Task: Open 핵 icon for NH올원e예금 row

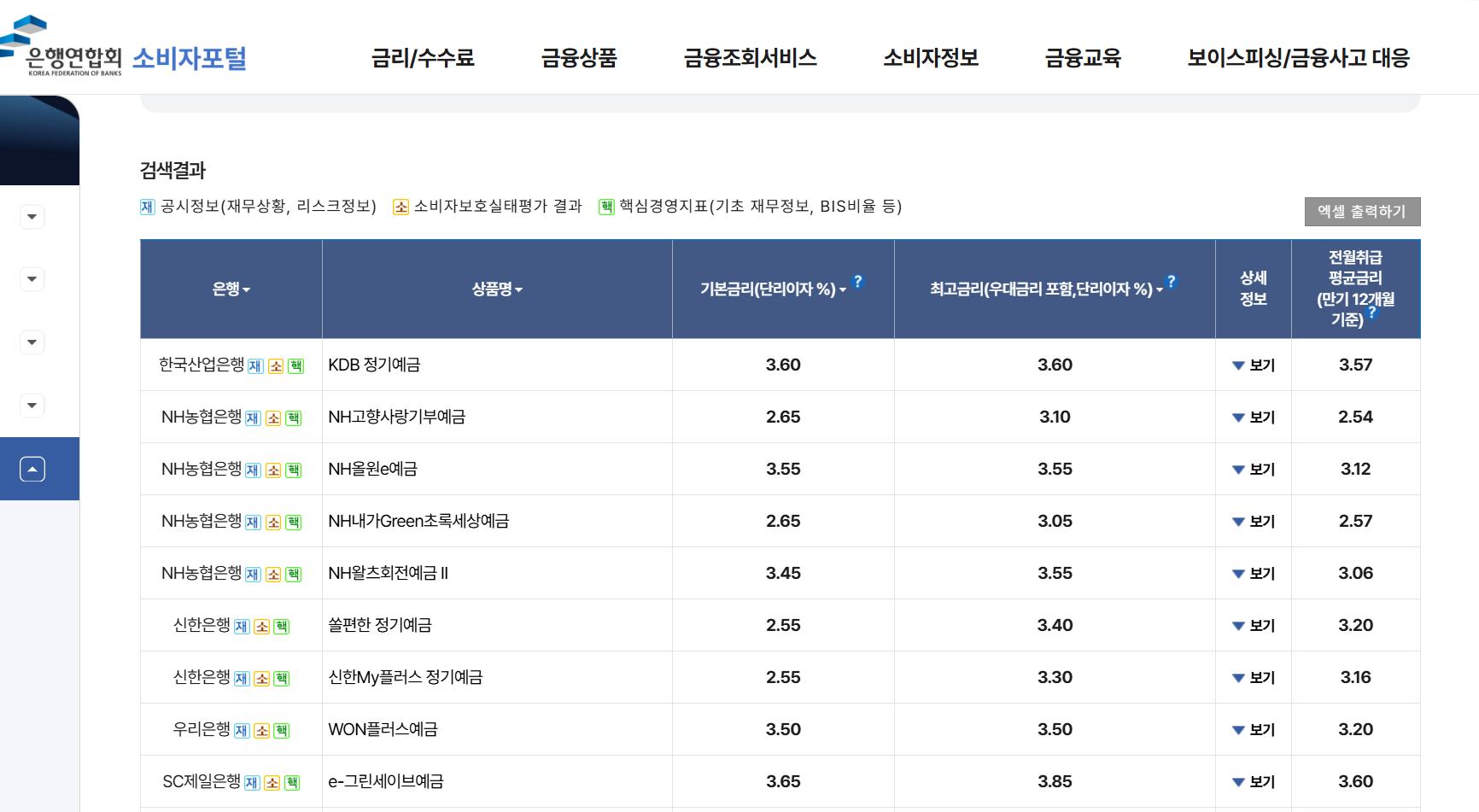Action: [293, 470]
